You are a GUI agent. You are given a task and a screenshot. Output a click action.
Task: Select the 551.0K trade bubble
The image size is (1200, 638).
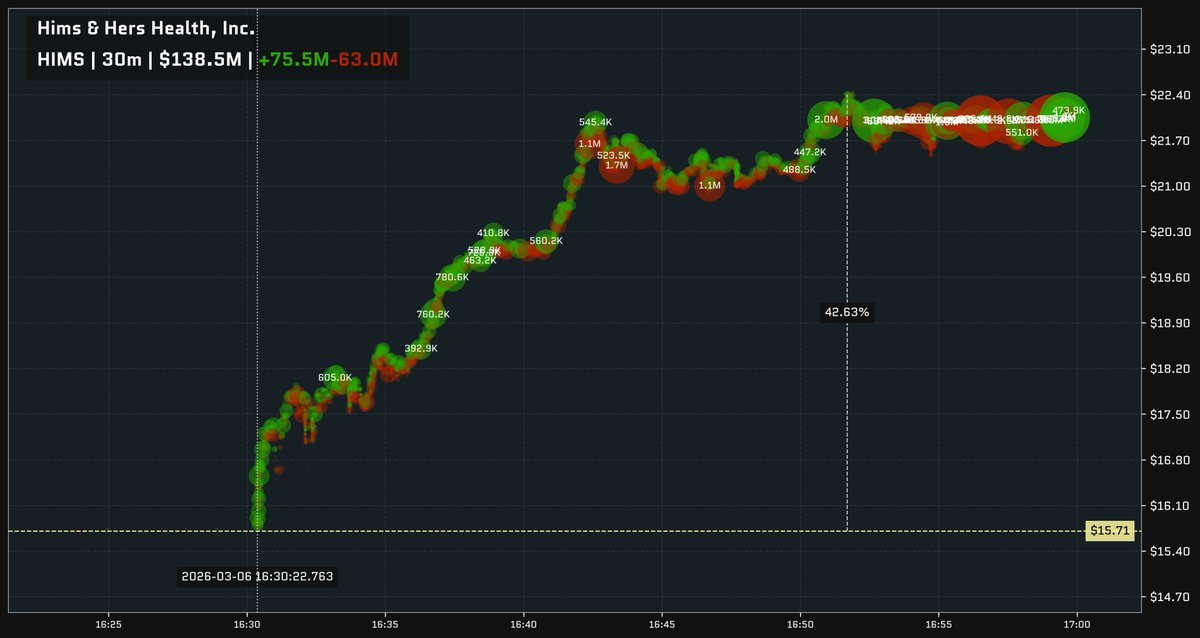tap(1022, 132)
